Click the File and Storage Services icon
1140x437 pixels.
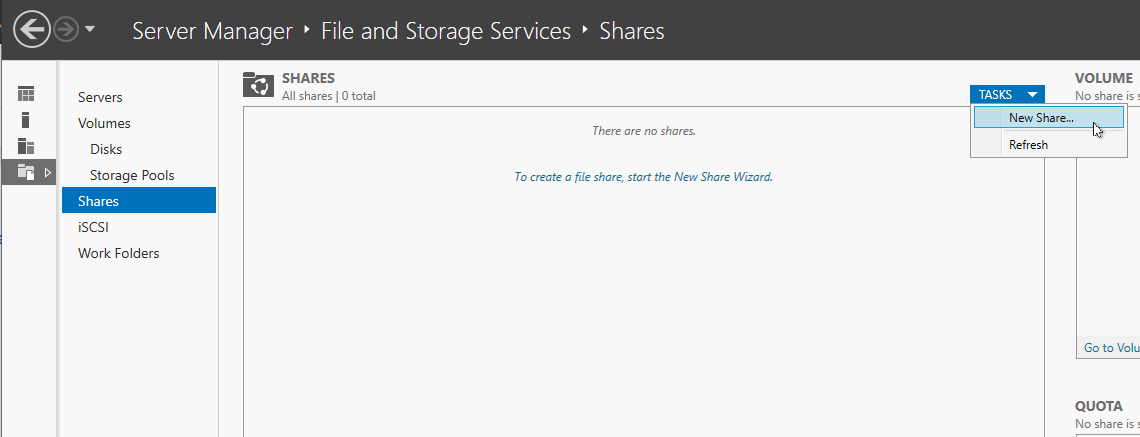point(26,172)
